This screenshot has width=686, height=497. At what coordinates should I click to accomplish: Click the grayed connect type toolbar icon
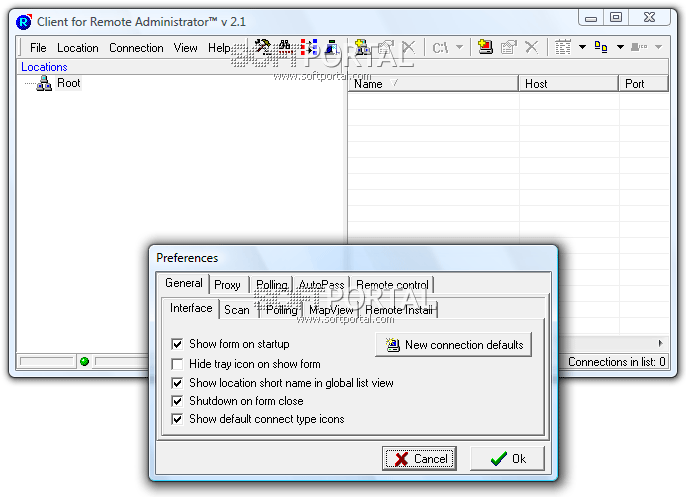(638, 47)
